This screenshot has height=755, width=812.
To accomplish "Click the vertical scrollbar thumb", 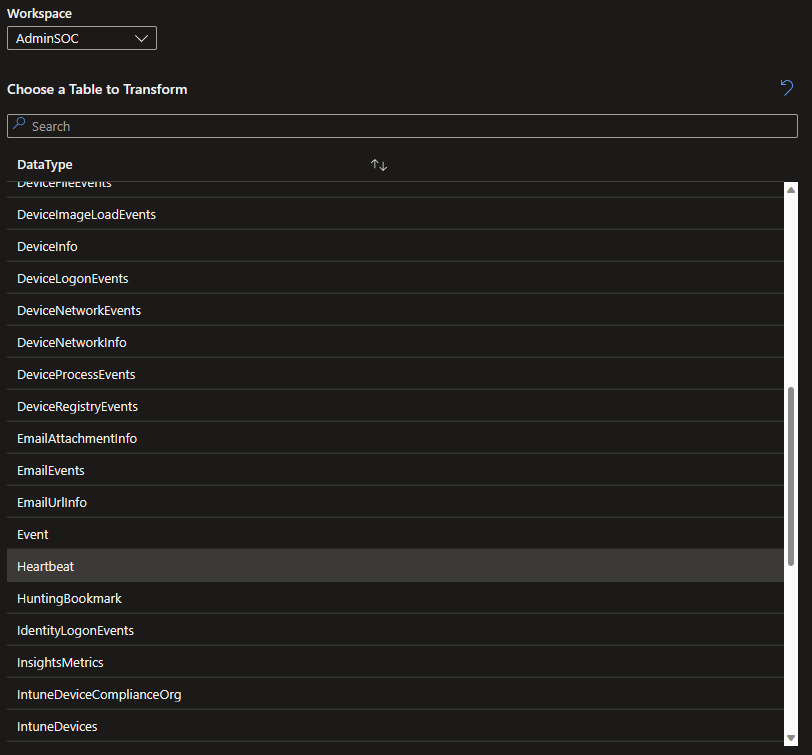I will pyautogui.click(x=791, y=476).
